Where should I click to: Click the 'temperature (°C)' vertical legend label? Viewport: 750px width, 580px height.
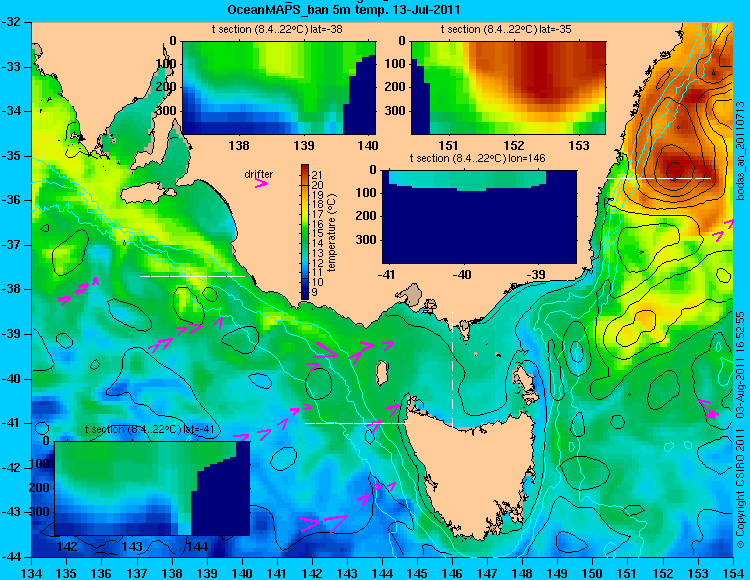click(333, 233)
